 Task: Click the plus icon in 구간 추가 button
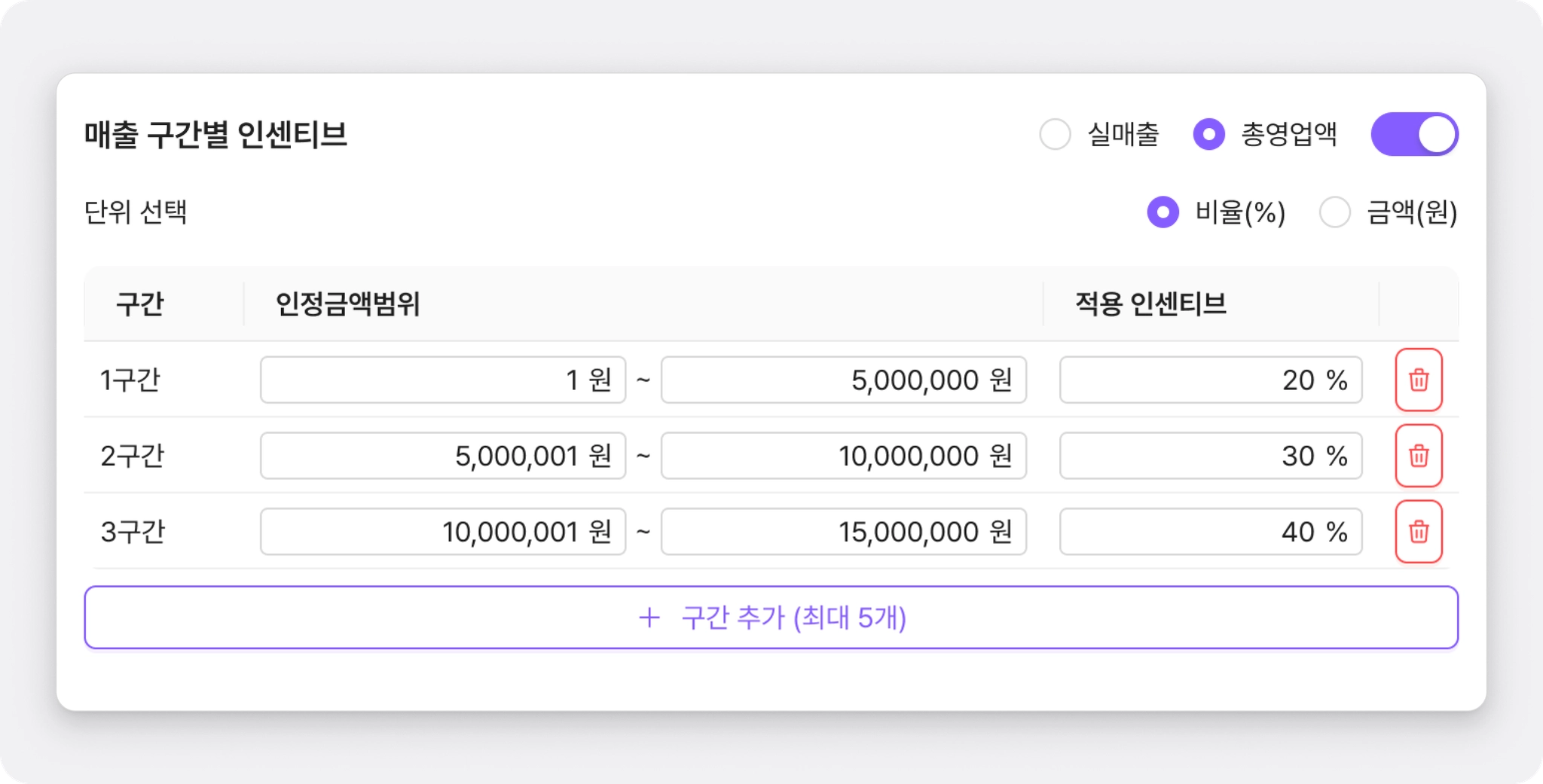click(649, 618)
